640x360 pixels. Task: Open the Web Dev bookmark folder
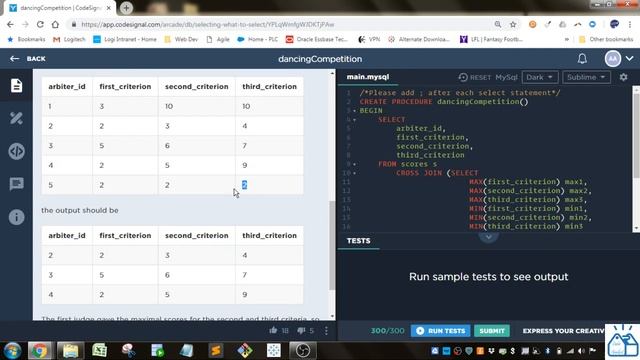(x=181, y=40)
